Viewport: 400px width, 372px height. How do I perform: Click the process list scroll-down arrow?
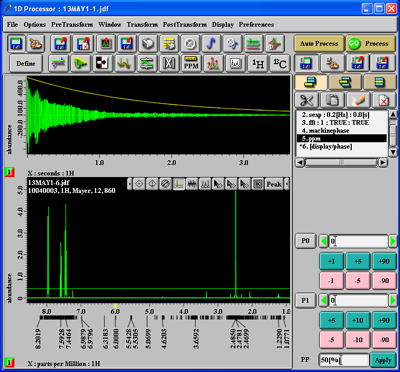393,152
